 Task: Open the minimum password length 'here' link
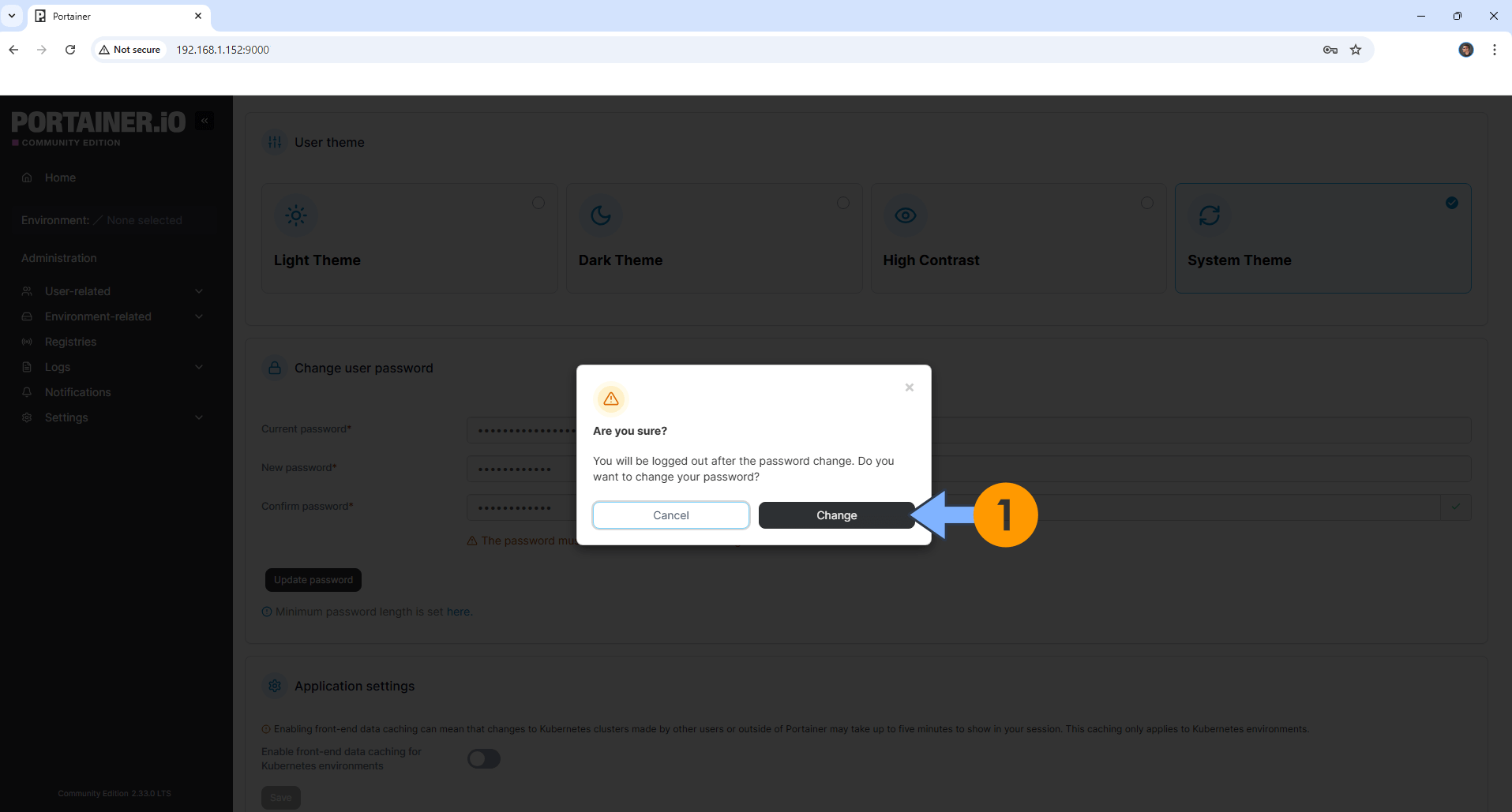[x=459, y=611]
